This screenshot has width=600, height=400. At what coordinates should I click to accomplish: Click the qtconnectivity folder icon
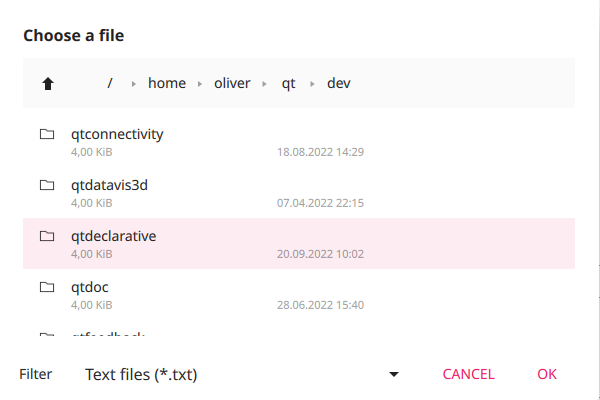coord(47,134)
